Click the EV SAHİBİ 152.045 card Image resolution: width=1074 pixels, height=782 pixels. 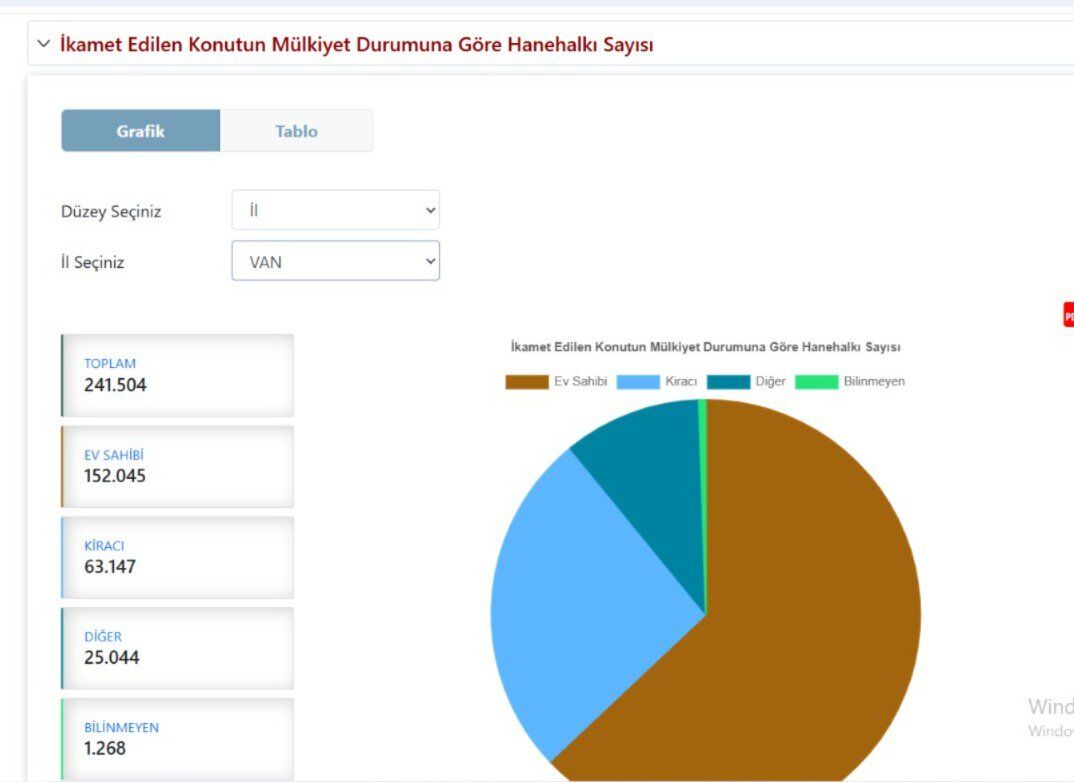[178, 466]
